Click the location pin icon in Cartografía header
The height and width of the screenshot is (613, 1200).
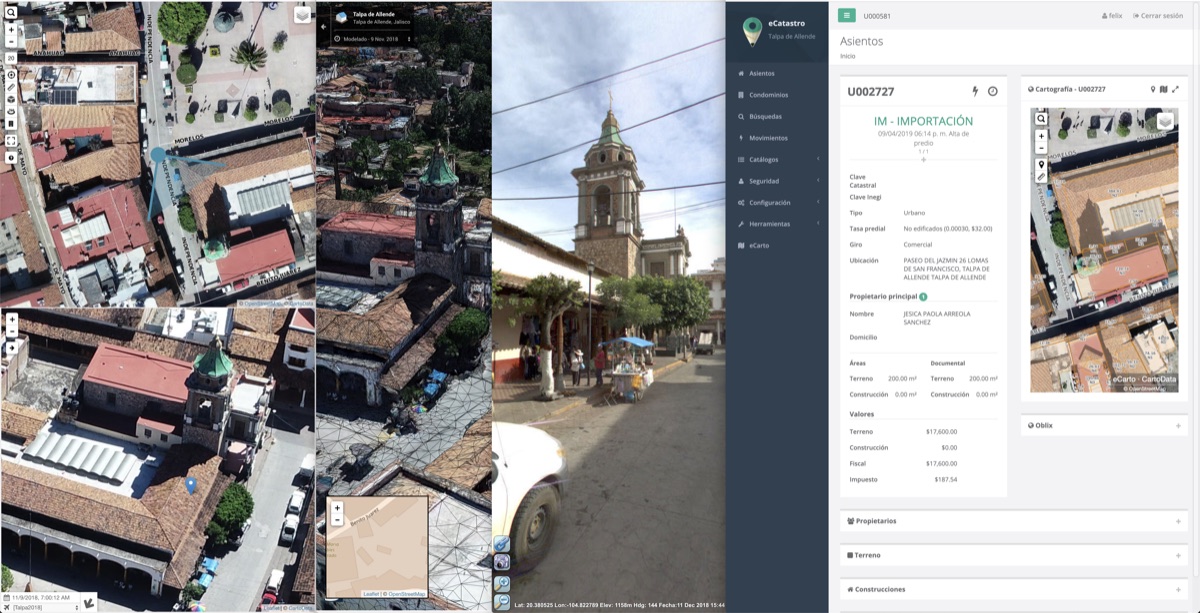coord(1153,89)
